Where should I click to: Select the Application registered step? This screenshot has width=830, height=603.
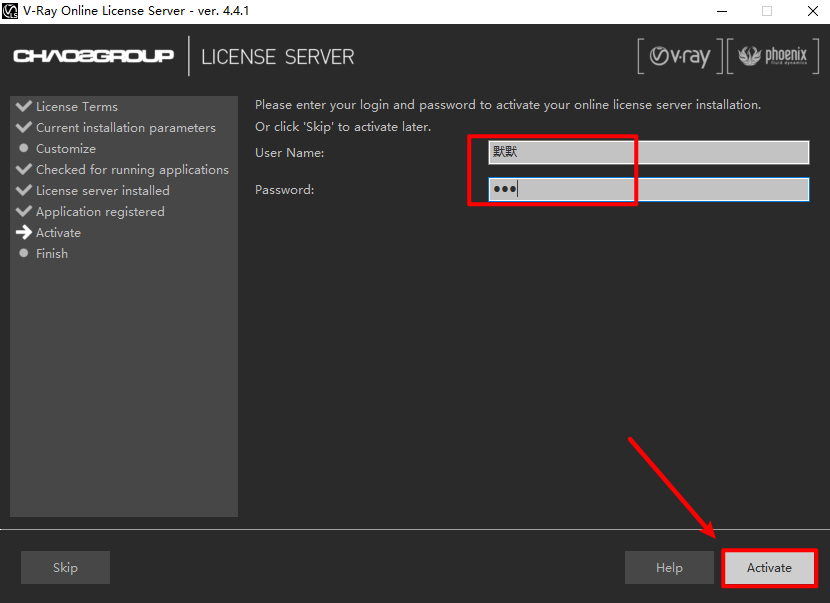point(100,211)
